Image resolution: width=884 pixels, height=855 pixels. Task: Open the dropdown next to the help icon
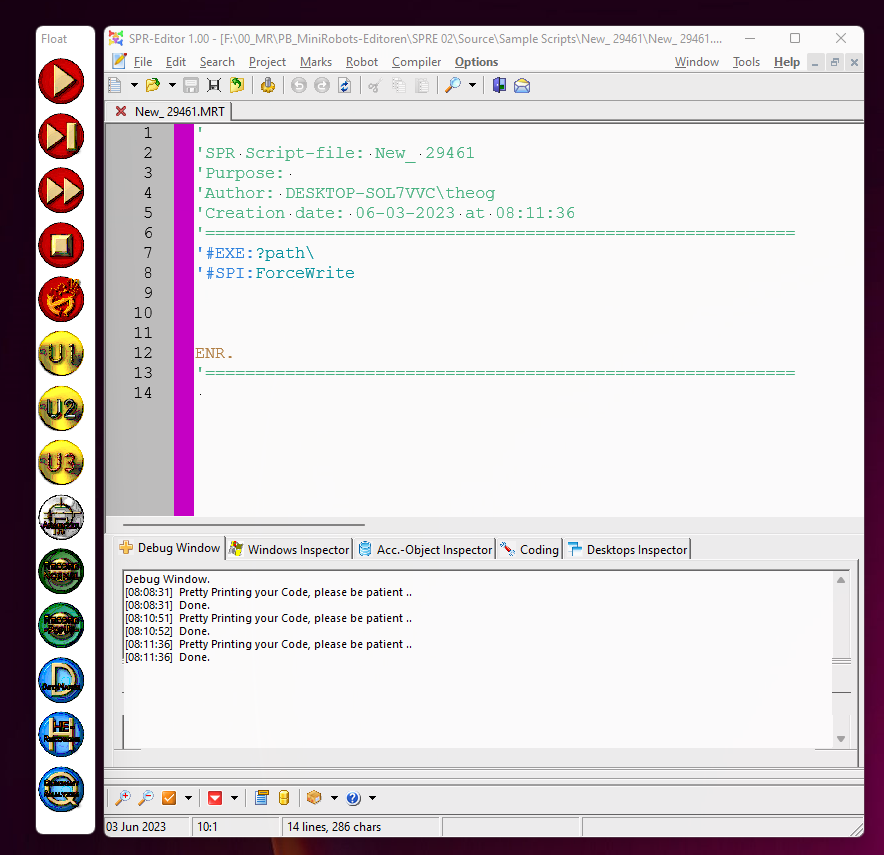tap(371, 798)
